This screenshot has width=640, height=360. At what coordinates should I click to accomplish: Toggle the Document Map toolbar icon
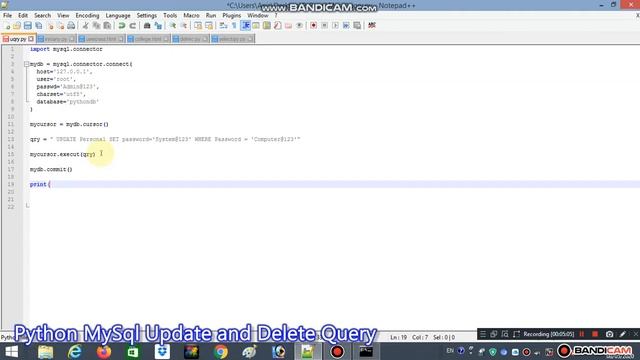click(x=267, y=26)
